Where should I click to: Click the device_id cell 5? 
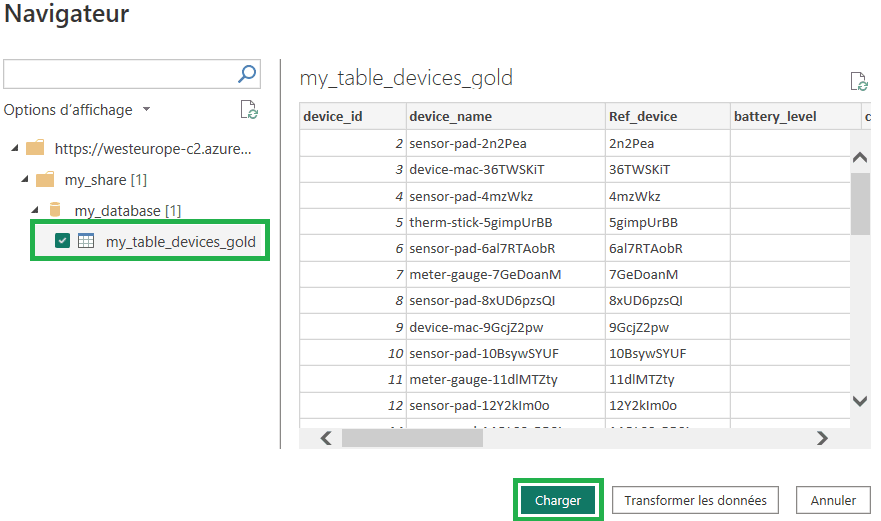click(x=353, y=222)
